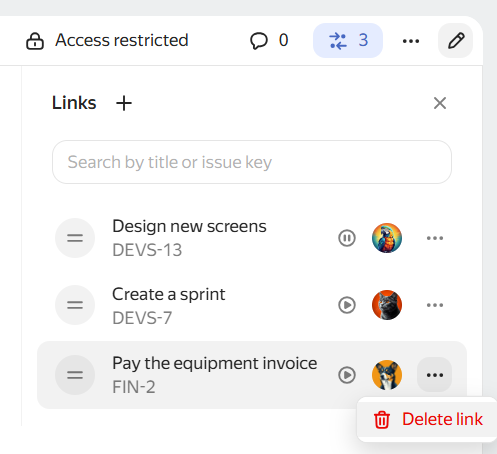Click relation icon beside Create a sprint
The image size is (497, 454).
tap(75, 305)
